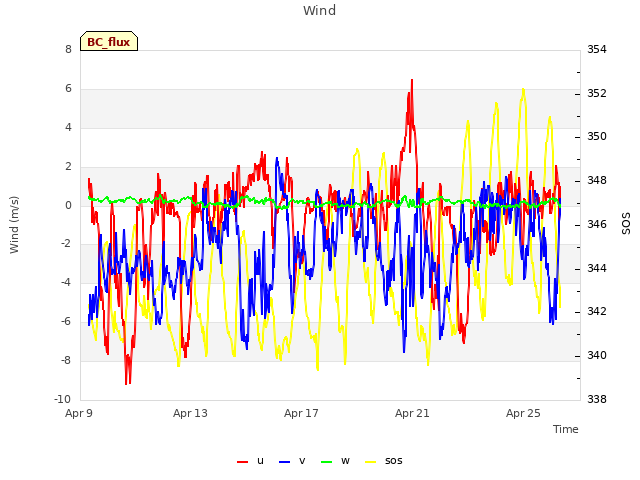Toggle the w series in legend
The height and width of the screenshot is (480, 640).
[335, 461]
